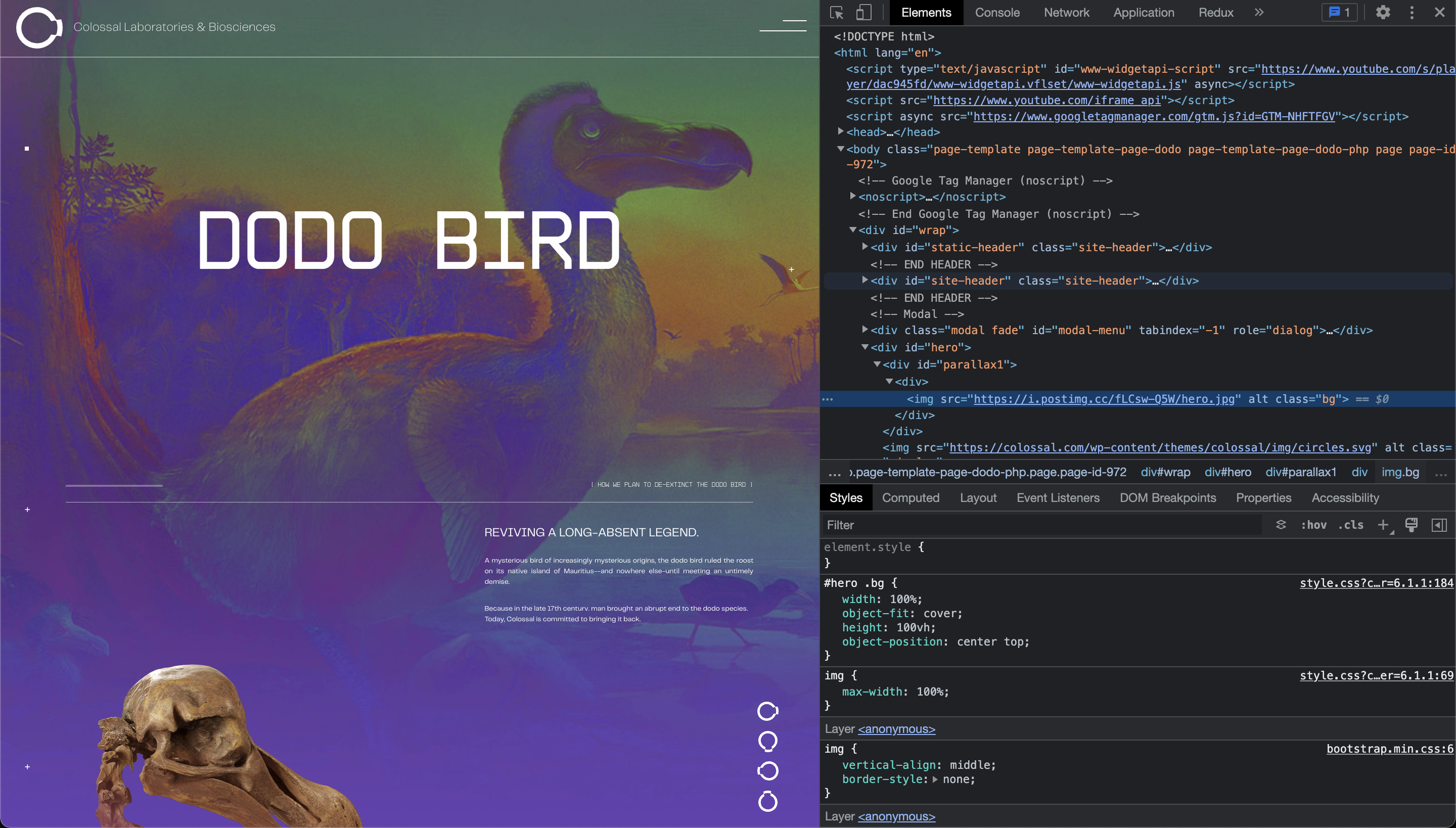Open style.css line 69 source link
This screenshot has width=1456, height=828.
tap(1376, 675)
